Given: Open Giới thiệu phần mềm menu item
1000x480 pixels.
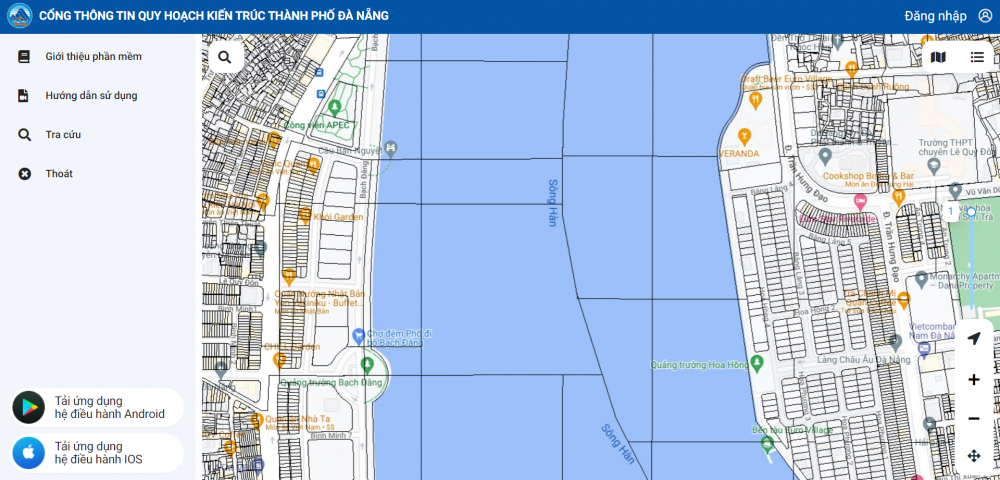Looking at the screenshot, I should (93, 57).
